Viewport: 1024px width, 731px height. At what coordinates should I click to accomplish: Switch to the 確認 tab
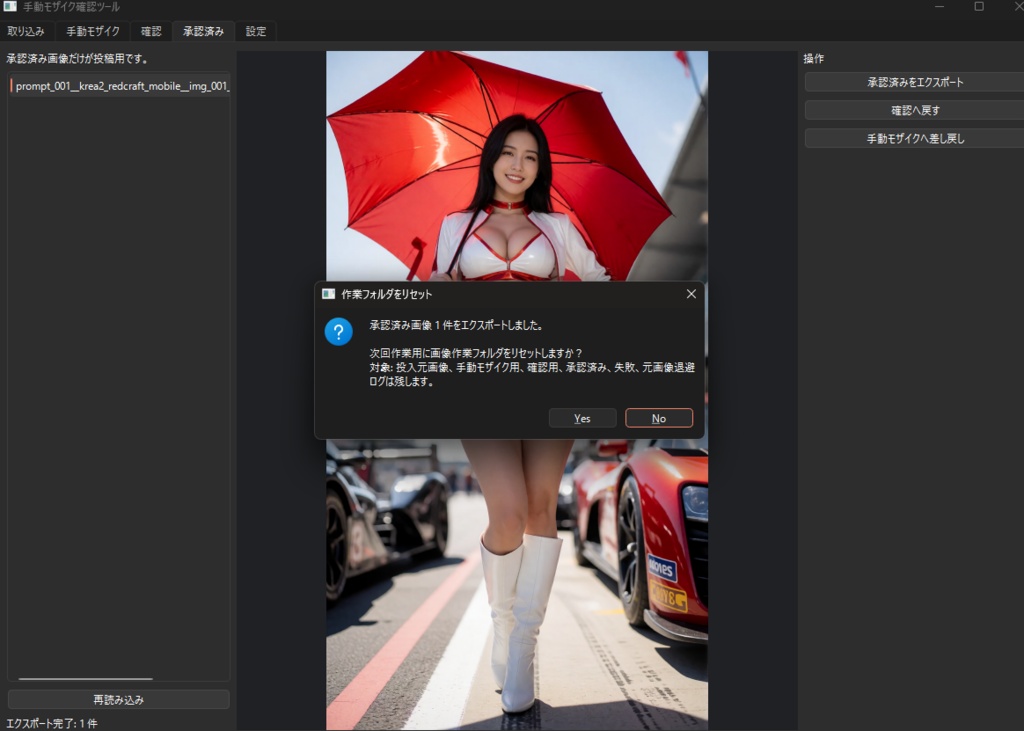151,31
